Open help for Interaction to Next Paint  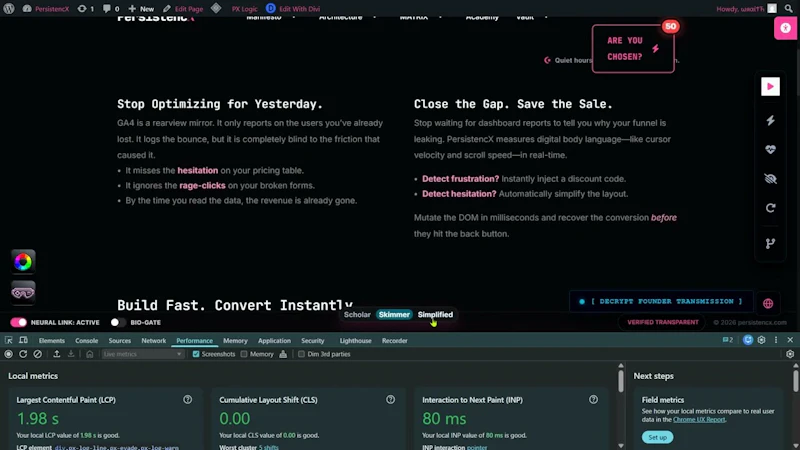click(593, 399)
